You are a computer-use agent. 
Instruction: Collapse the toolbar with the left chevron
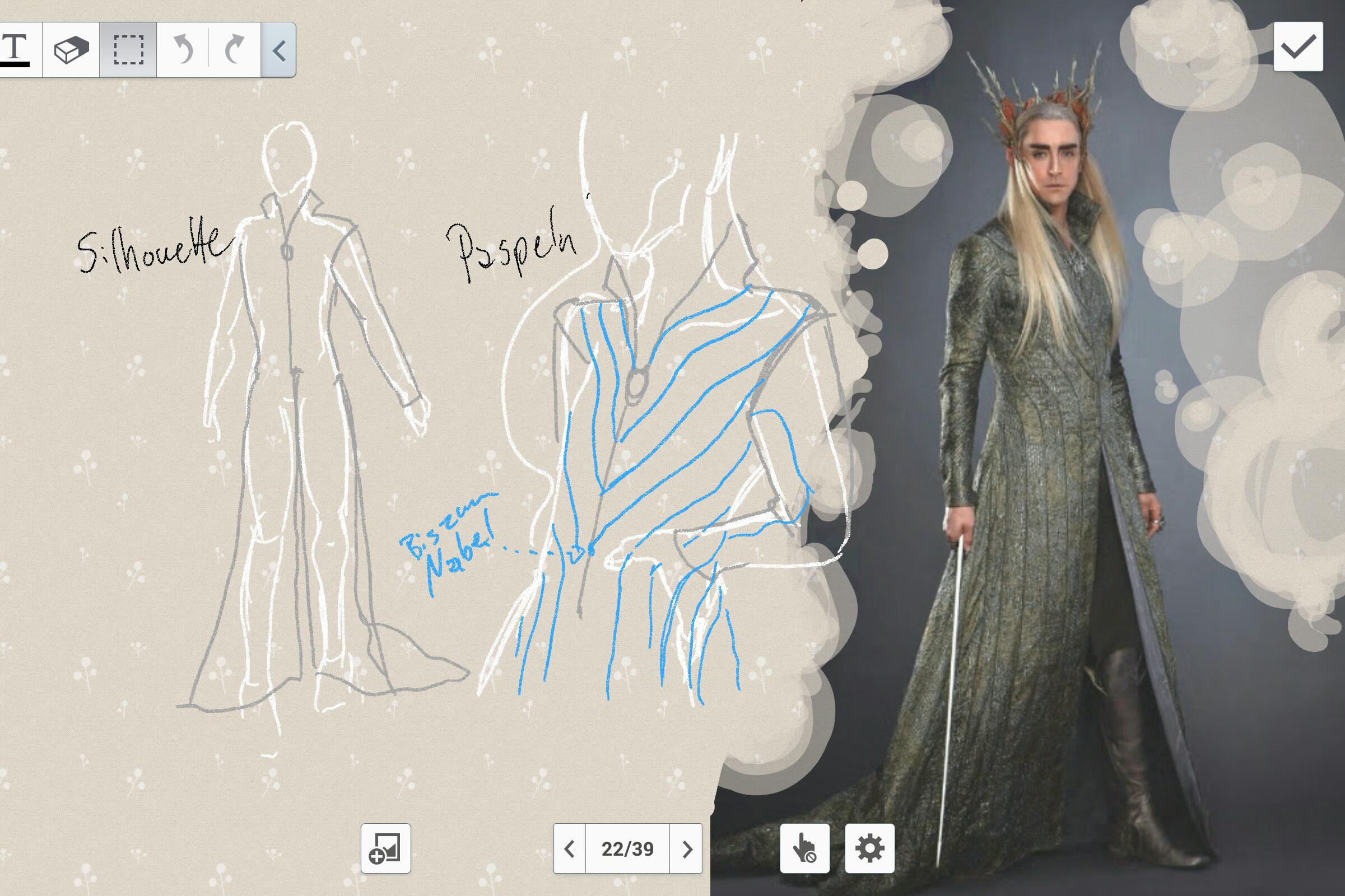278,50
